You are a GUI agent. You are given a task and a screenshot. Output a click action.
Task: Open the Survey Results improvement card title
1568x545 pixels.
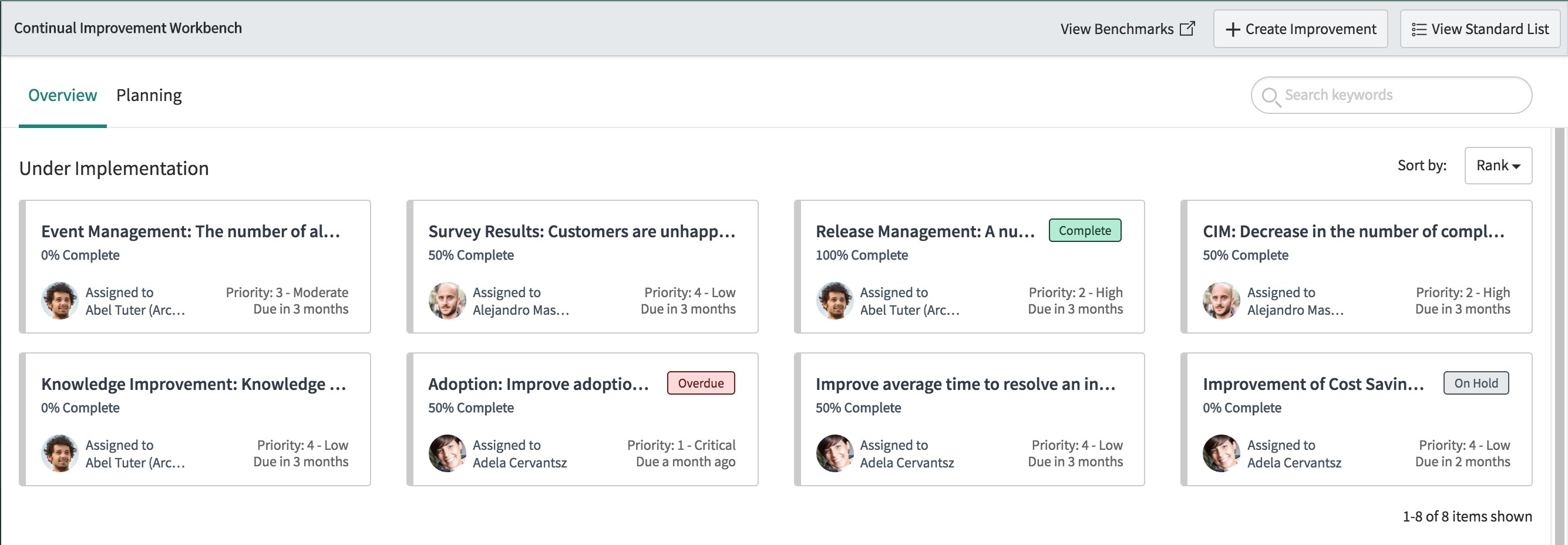582,231
